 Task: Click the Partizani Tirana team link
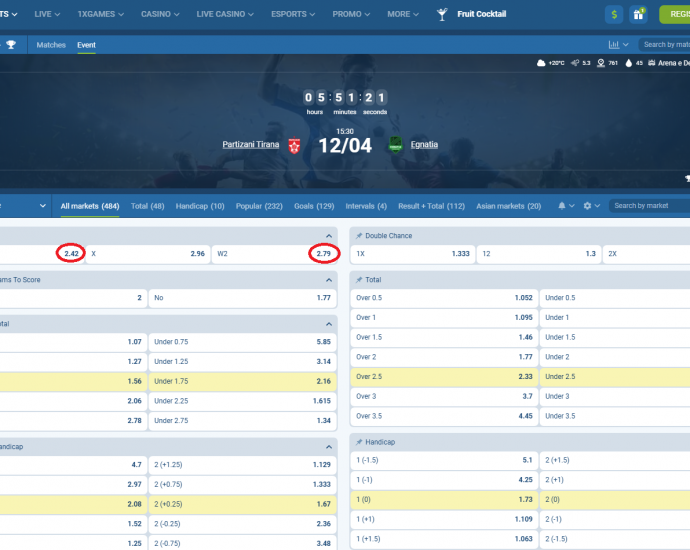coord(251,144)
